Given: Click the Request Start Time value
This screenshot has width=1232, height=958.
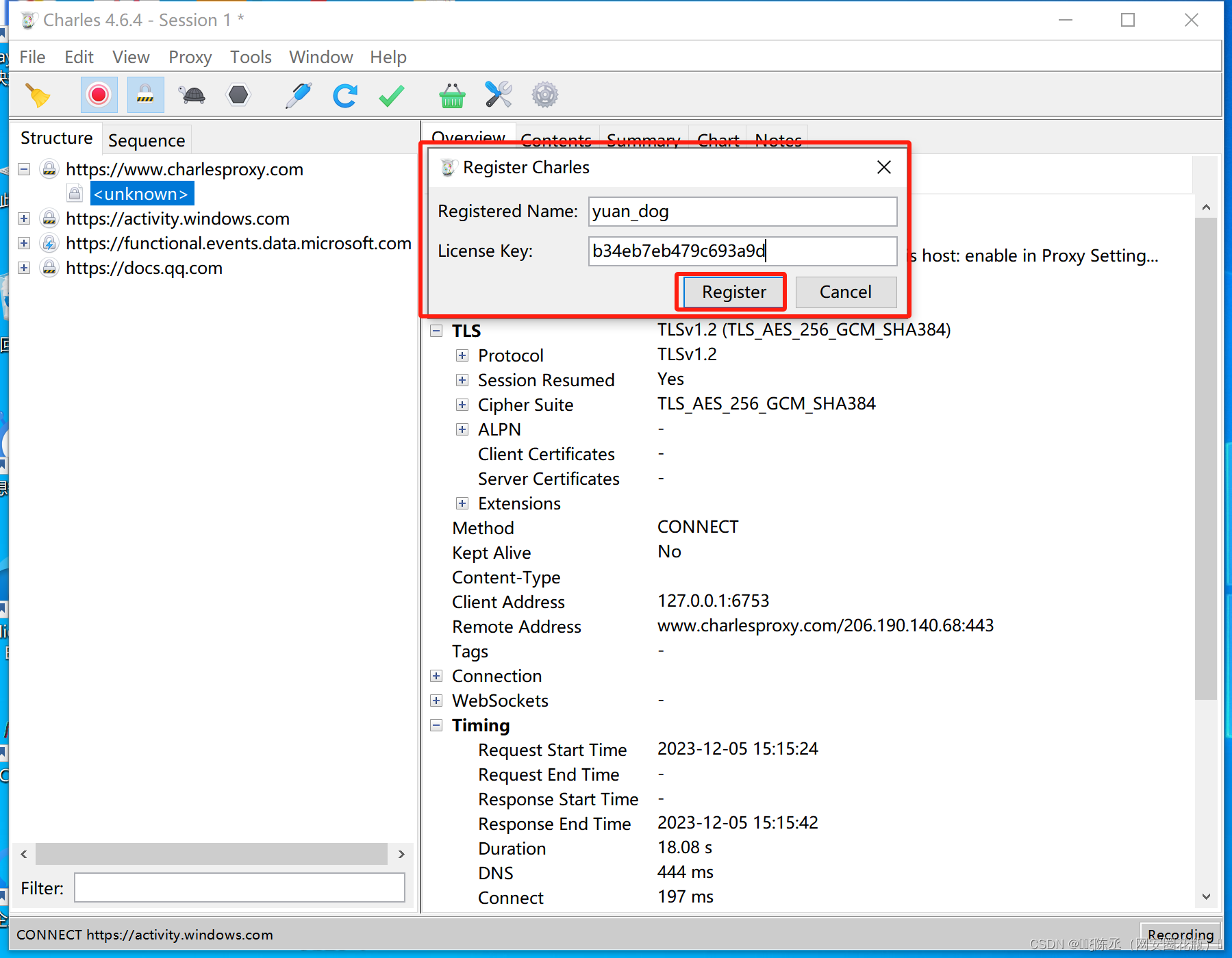Looking at the screenshot, I should click(x=738, y=749).
